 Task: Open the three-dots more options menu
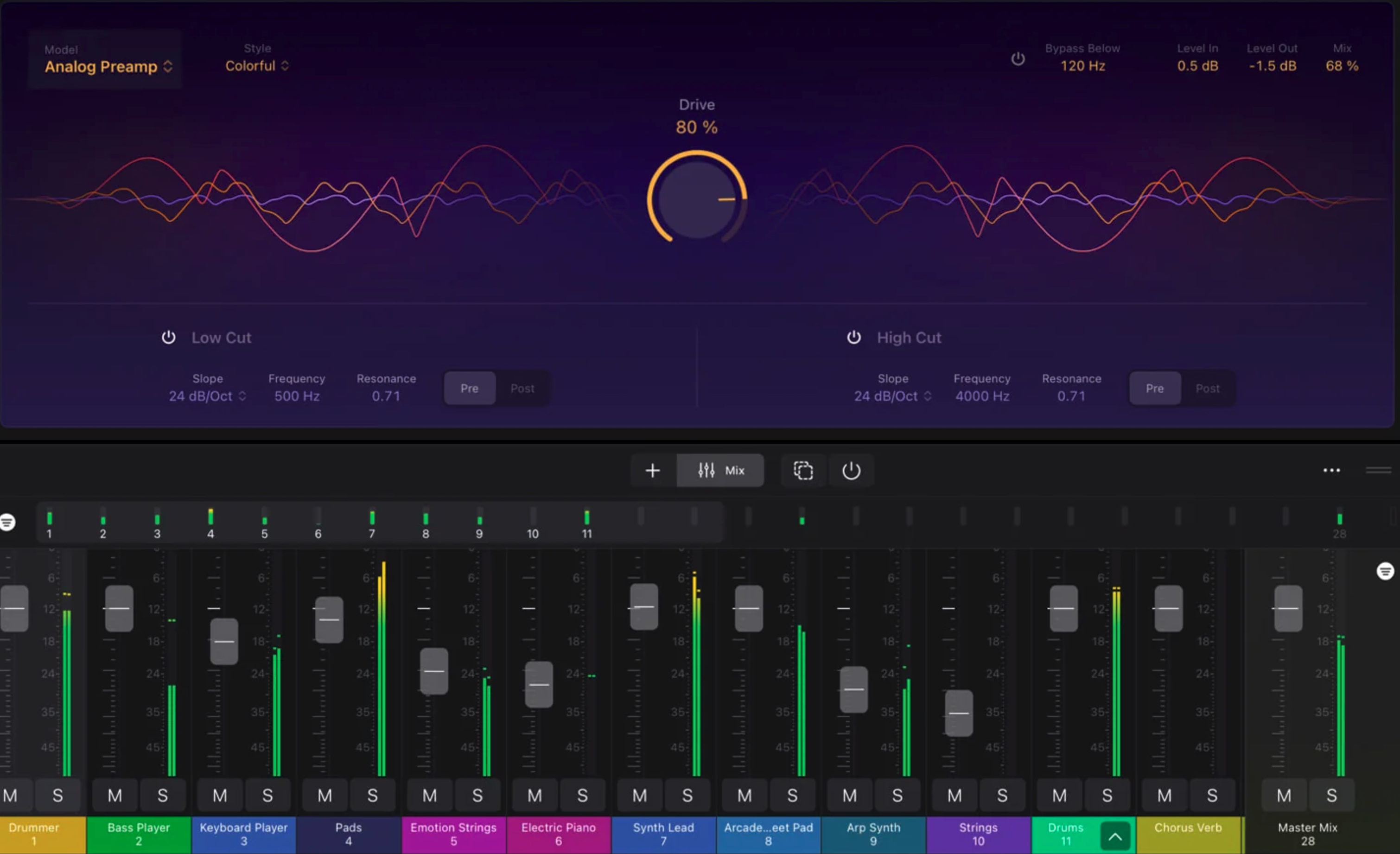click(x=1331, y=471)
